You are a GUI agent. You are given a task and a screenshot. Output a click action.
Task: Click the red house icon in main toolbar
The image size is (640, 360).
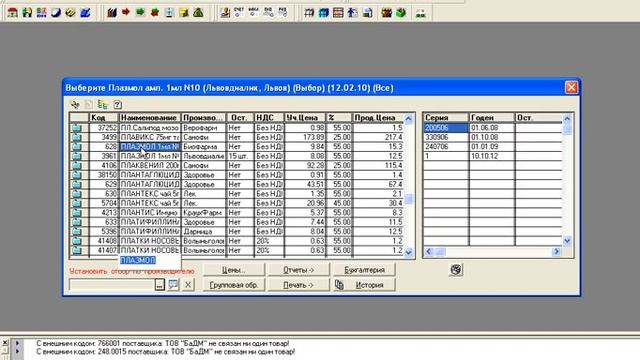pyautogui.click(x=13, y=13)
